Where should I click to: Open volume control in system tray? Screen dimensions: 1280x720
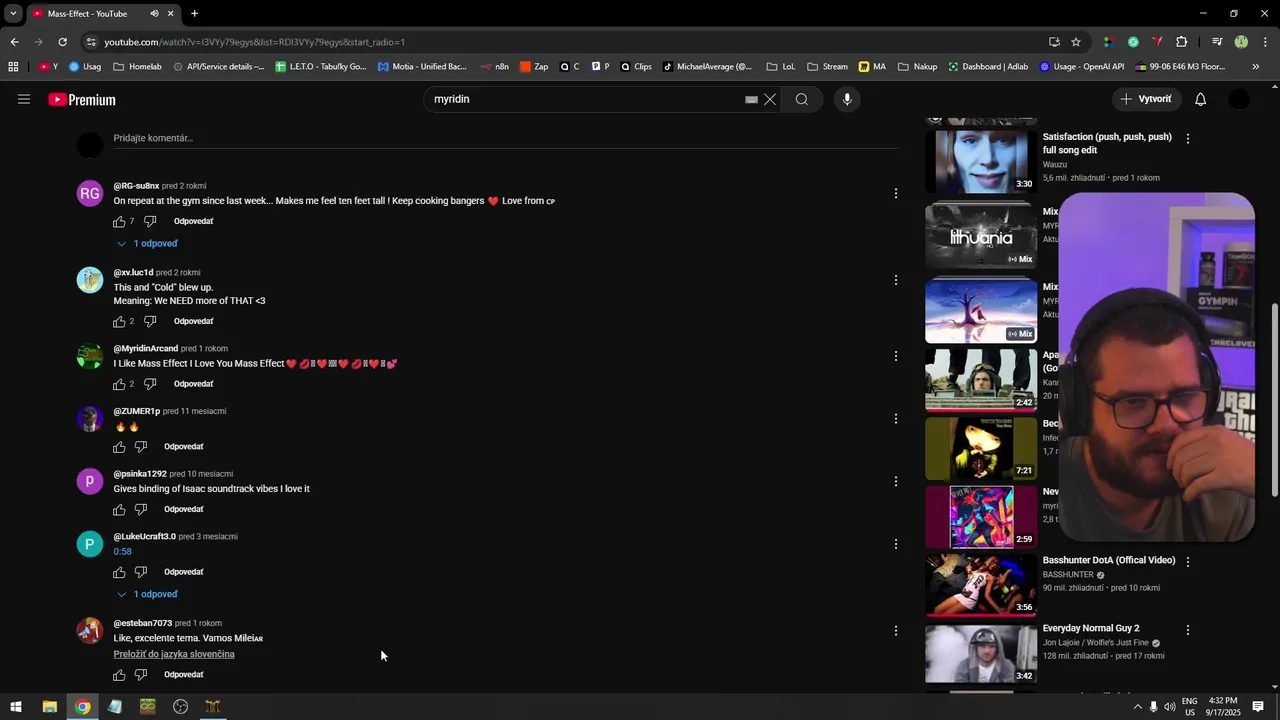click(1170, 707)
